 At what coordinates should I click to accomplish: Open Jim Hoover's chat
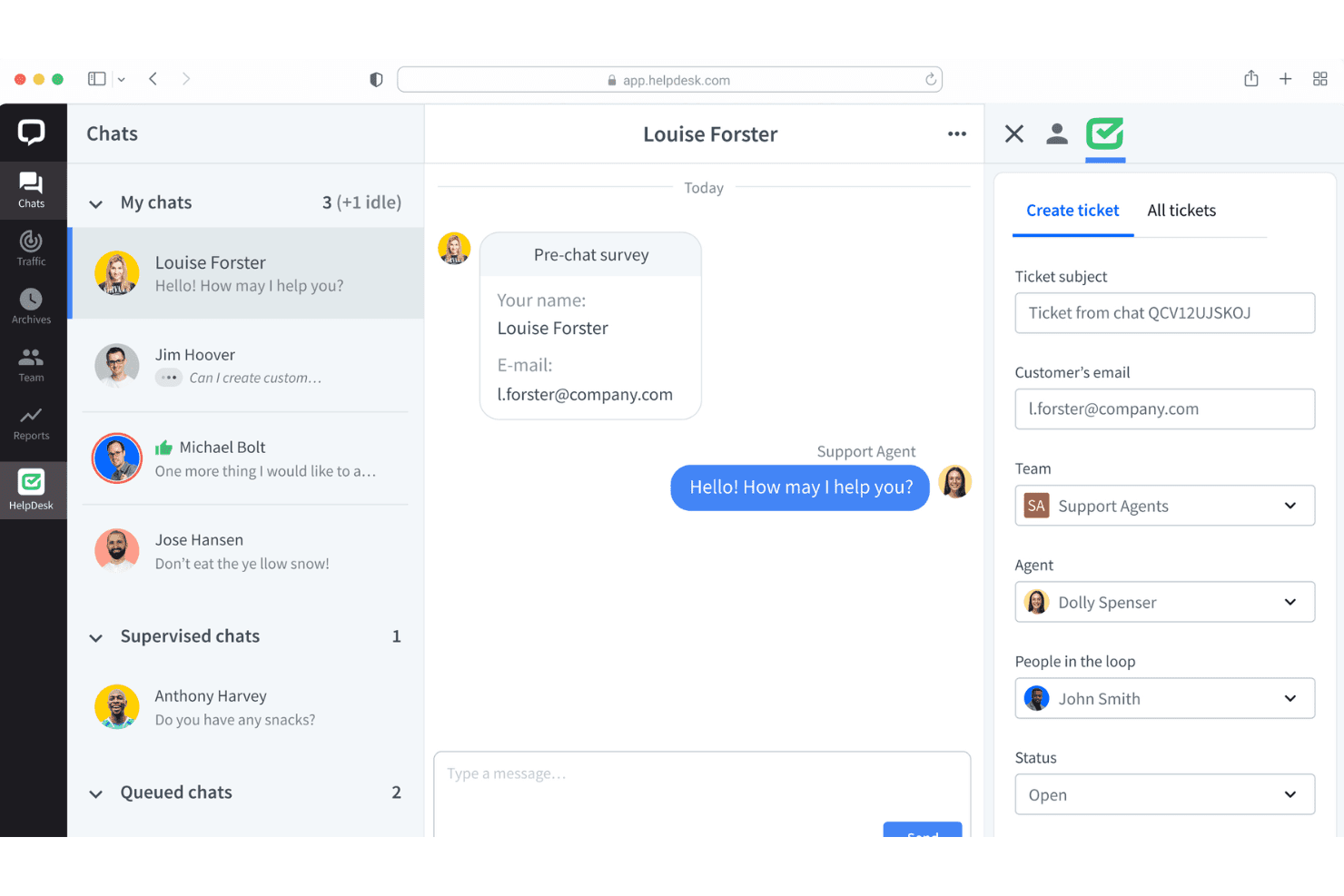tap(246, 366)
